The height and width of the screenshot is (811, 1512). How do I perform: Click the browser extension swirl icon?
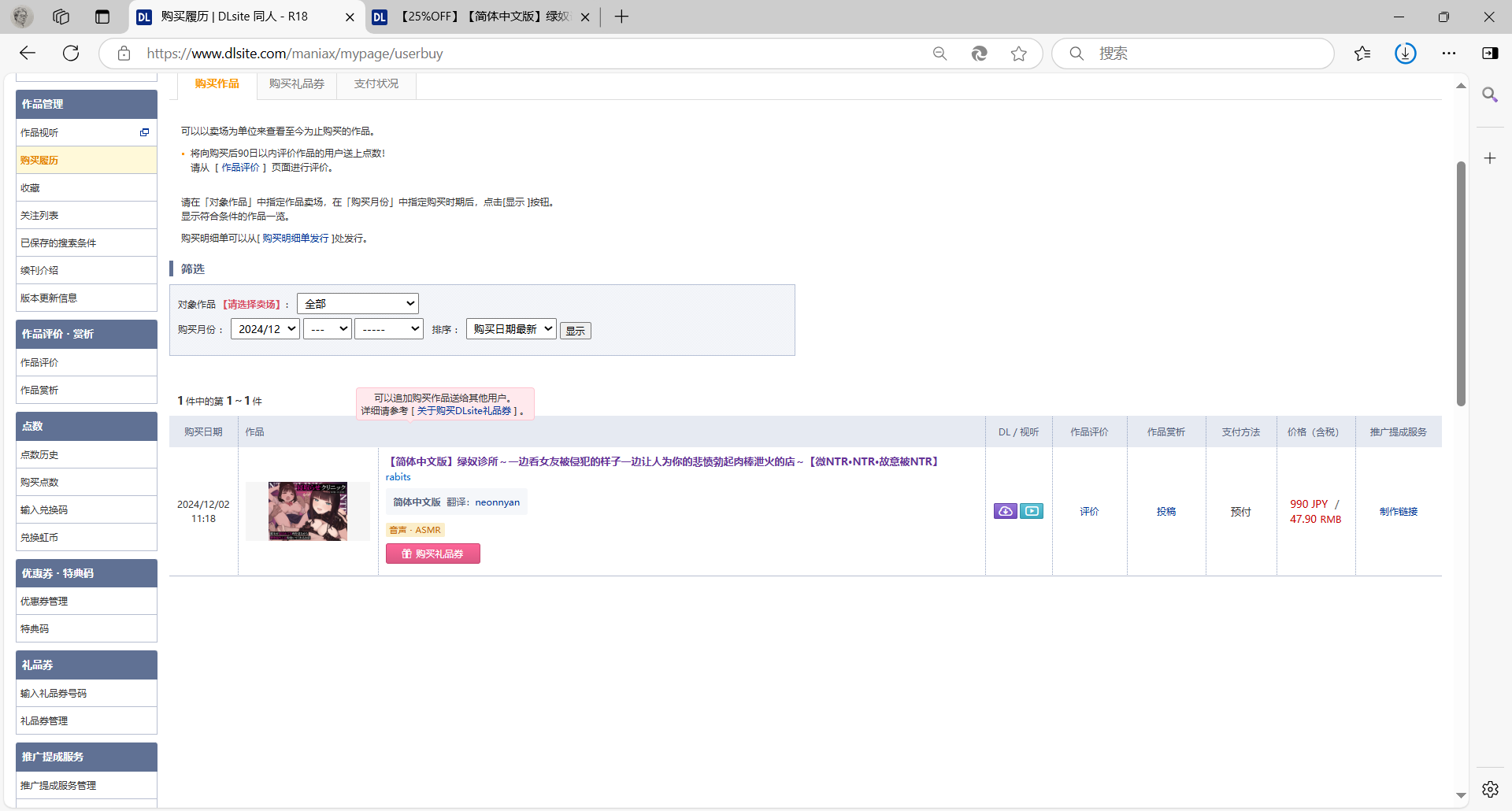pyautogui.click(x=979, y=54)
